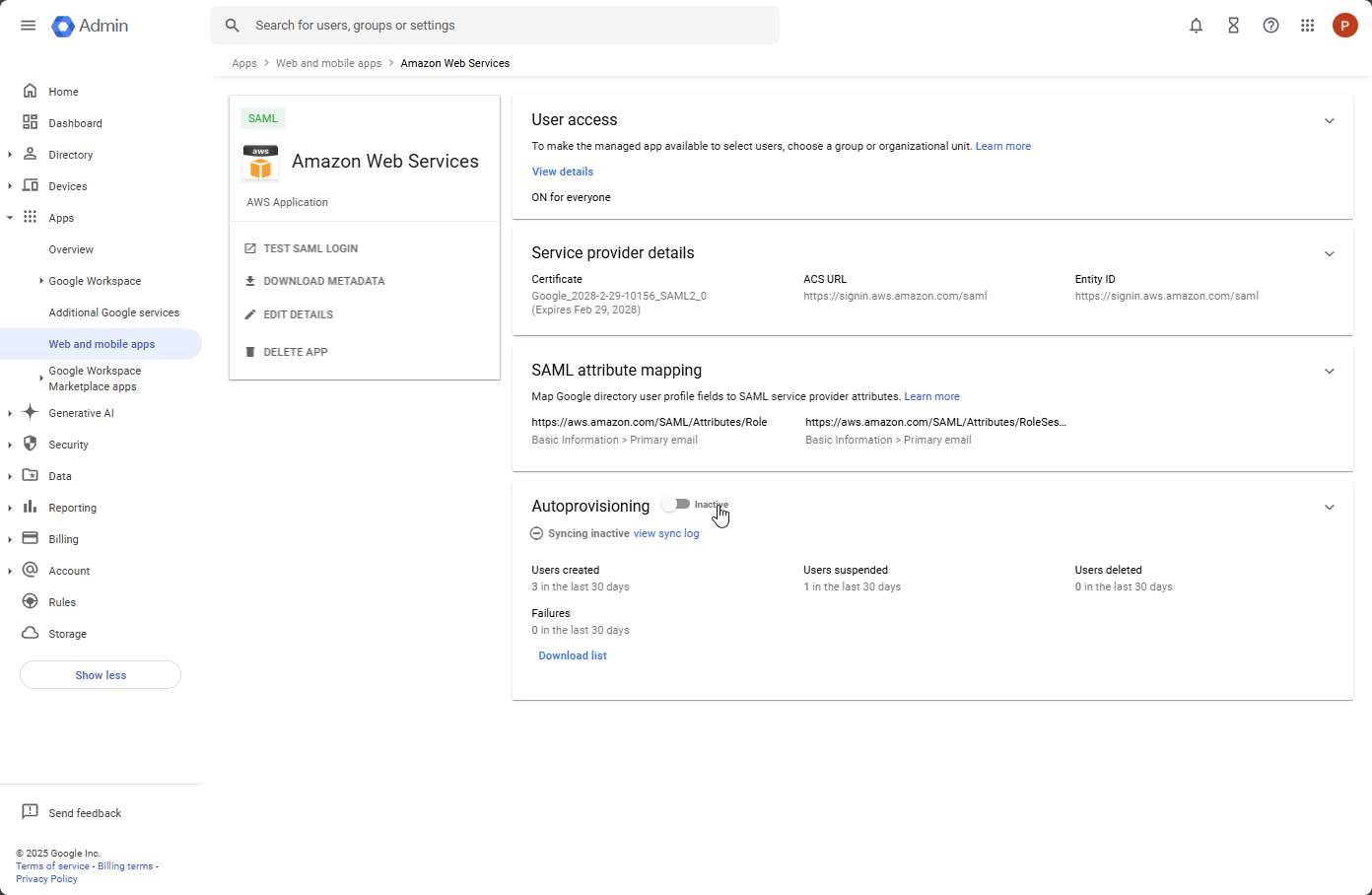Click the Devices icon in sidebar
1372x895 pixels.
(x=30, y=185)
